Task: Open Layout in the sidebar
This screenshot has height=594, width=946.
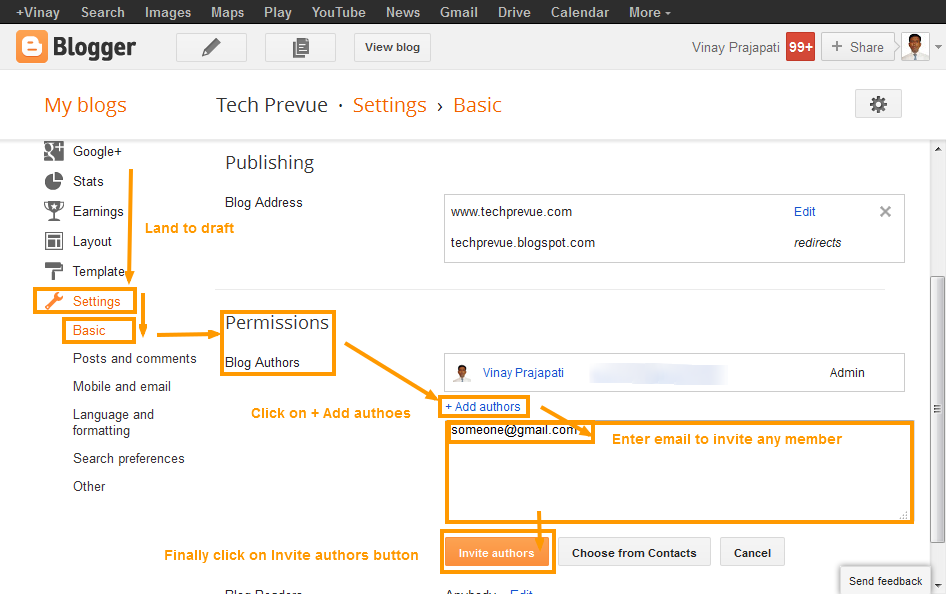Action: (92, 242)
